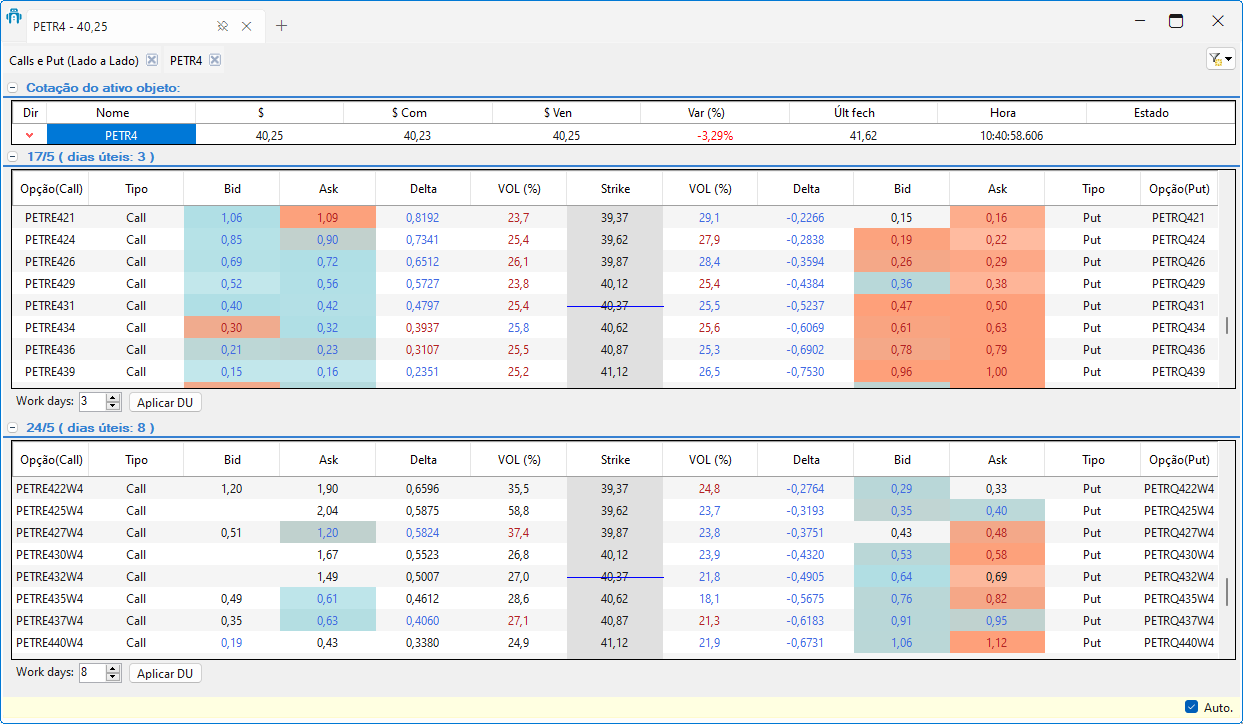Select PETR4 name cell in quote table
The height and width of the screenshot is (724, 1243).
coord(121,135)
